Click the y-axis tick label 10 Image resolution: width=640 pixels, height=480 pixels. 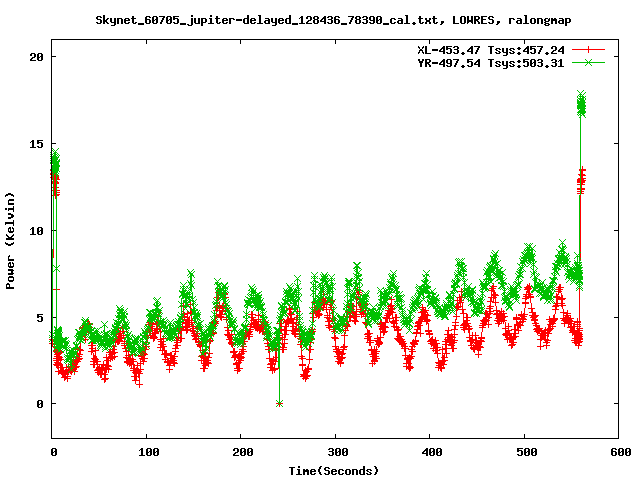(x=36, y=231)
